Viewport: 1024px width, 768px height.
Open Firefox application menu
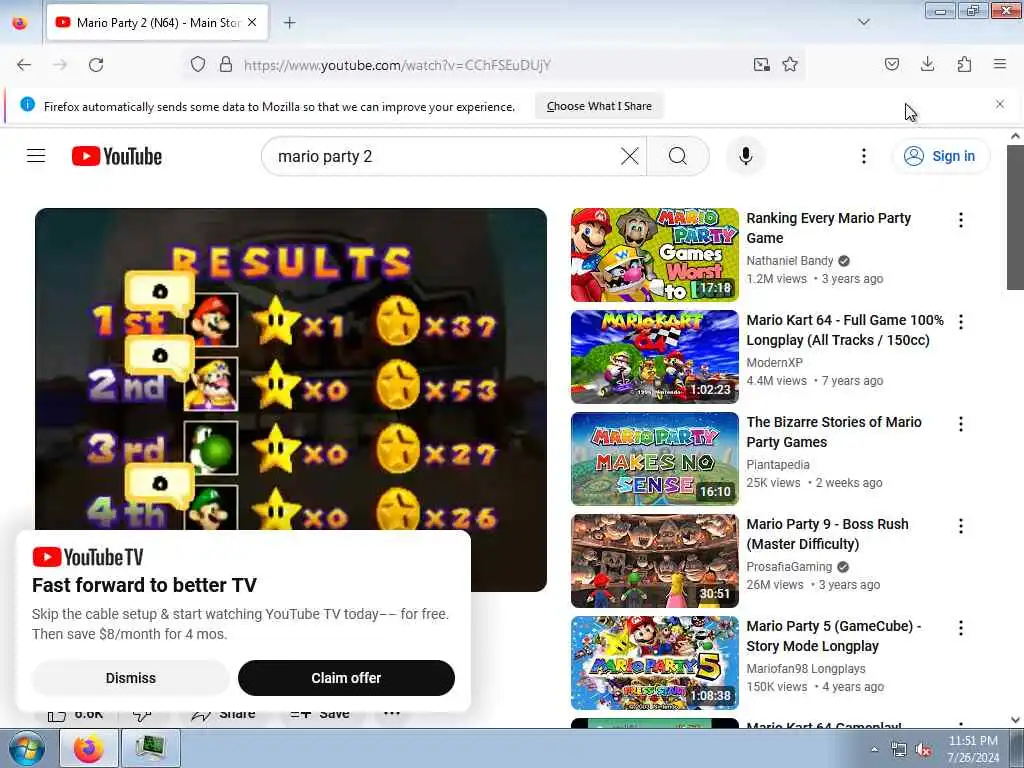tap(1000, 64)
